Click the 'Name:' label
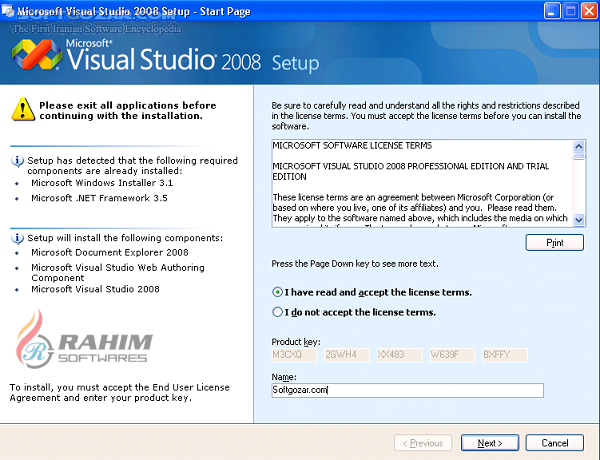 [x=284, y=377]
